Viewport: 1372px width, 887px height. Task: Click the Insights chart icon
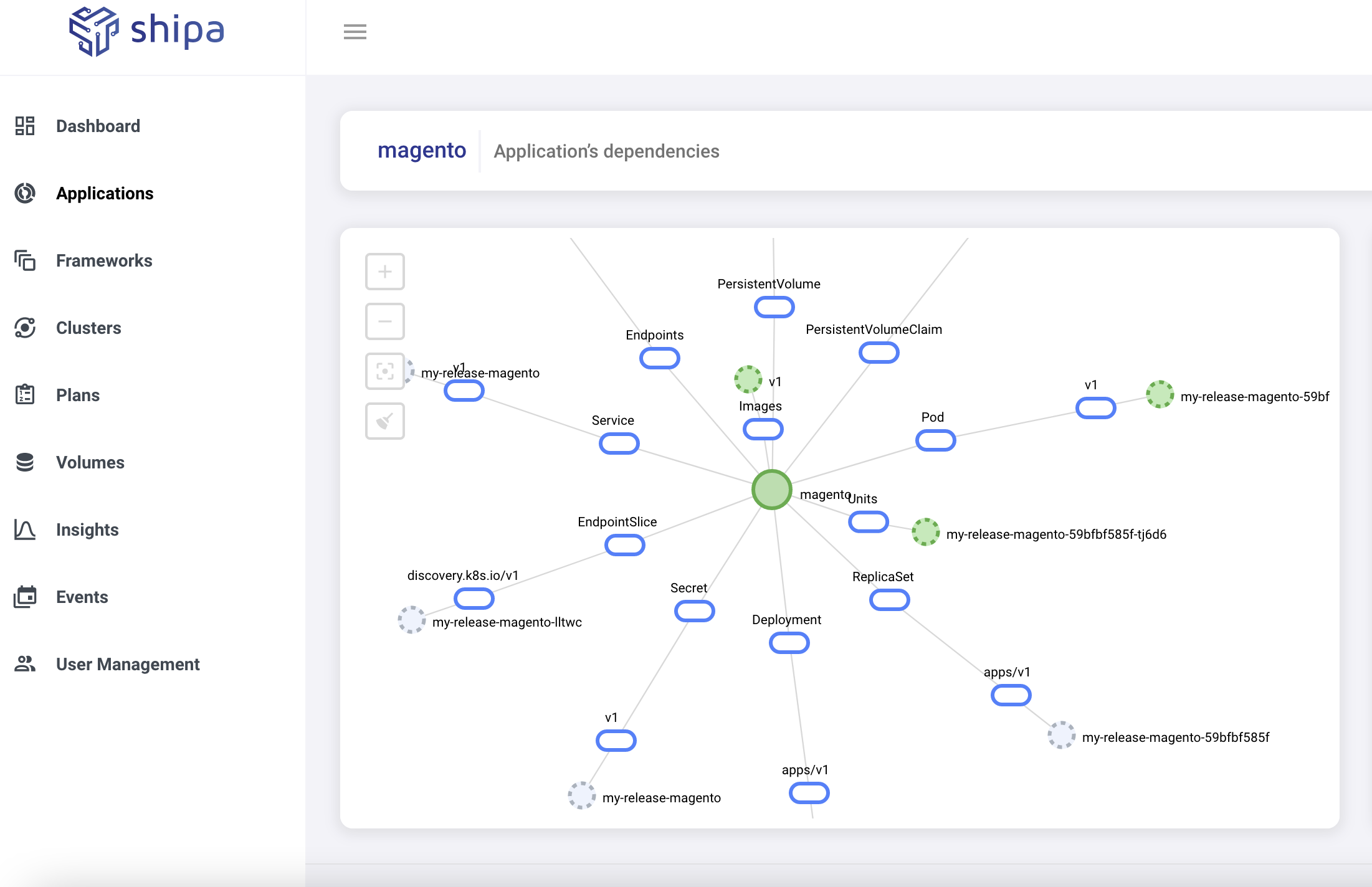(x=25, y=529)
